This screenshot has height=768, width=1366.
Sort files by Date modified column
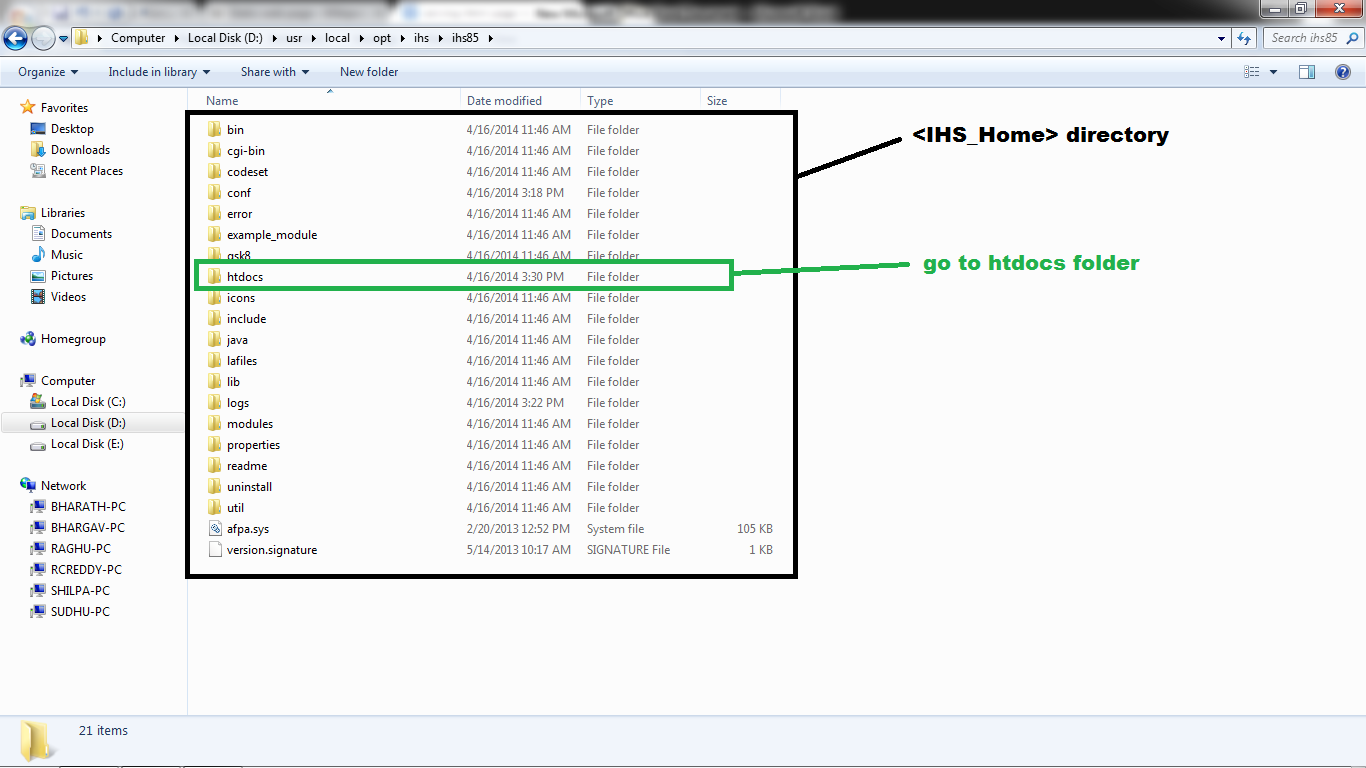(x=503, y=100)
